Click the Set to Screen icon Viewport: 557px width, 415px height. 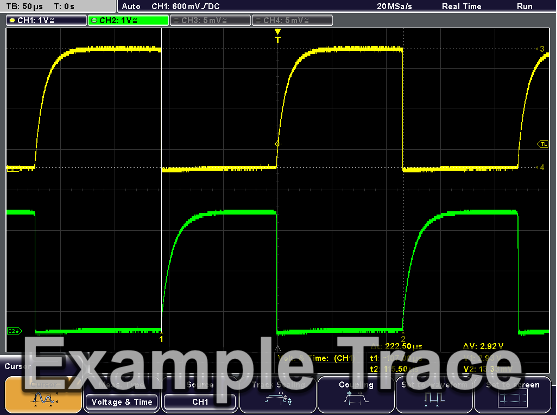pos(512,399)
